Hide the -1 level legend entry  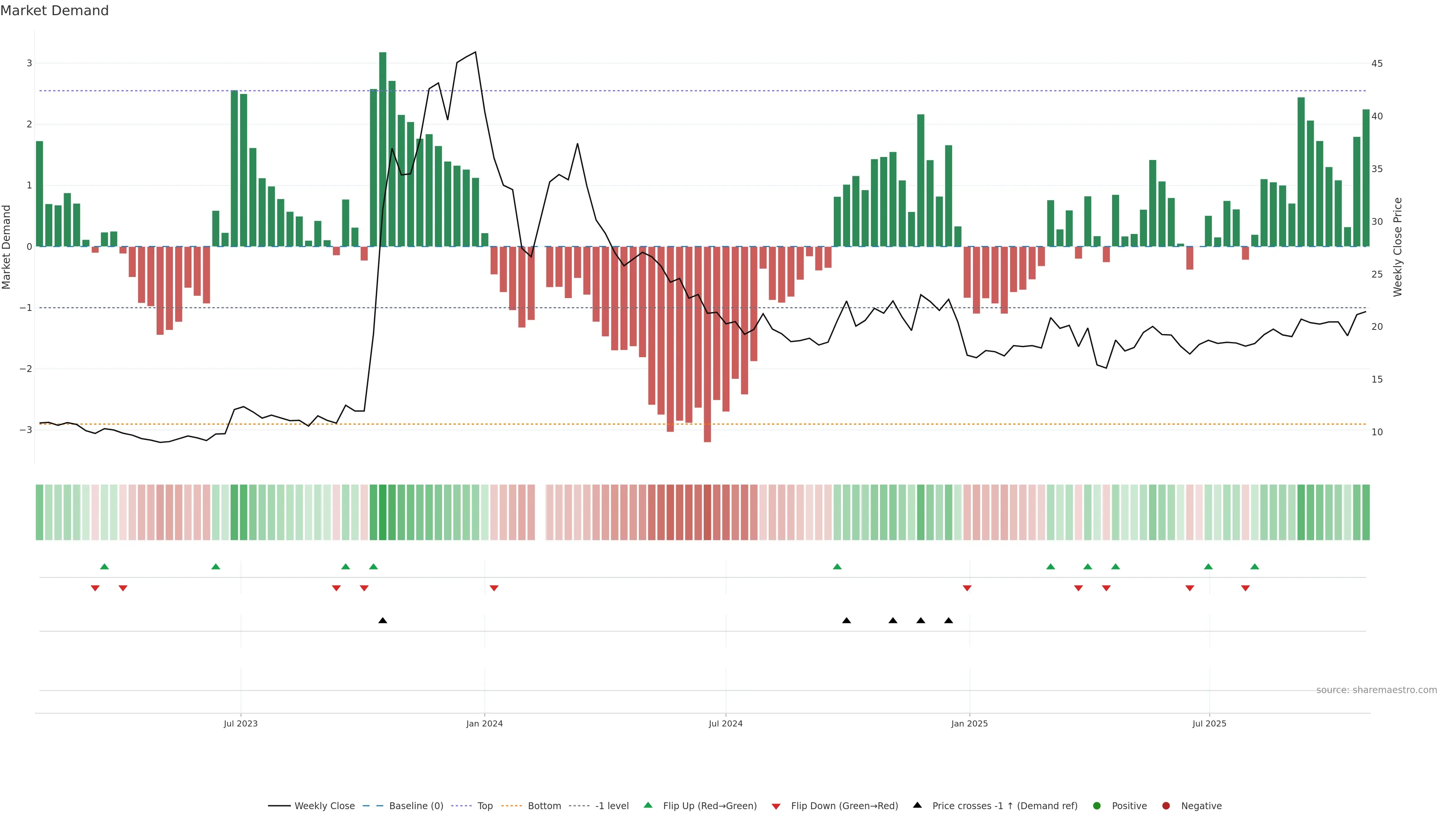(x=612, y=805)
